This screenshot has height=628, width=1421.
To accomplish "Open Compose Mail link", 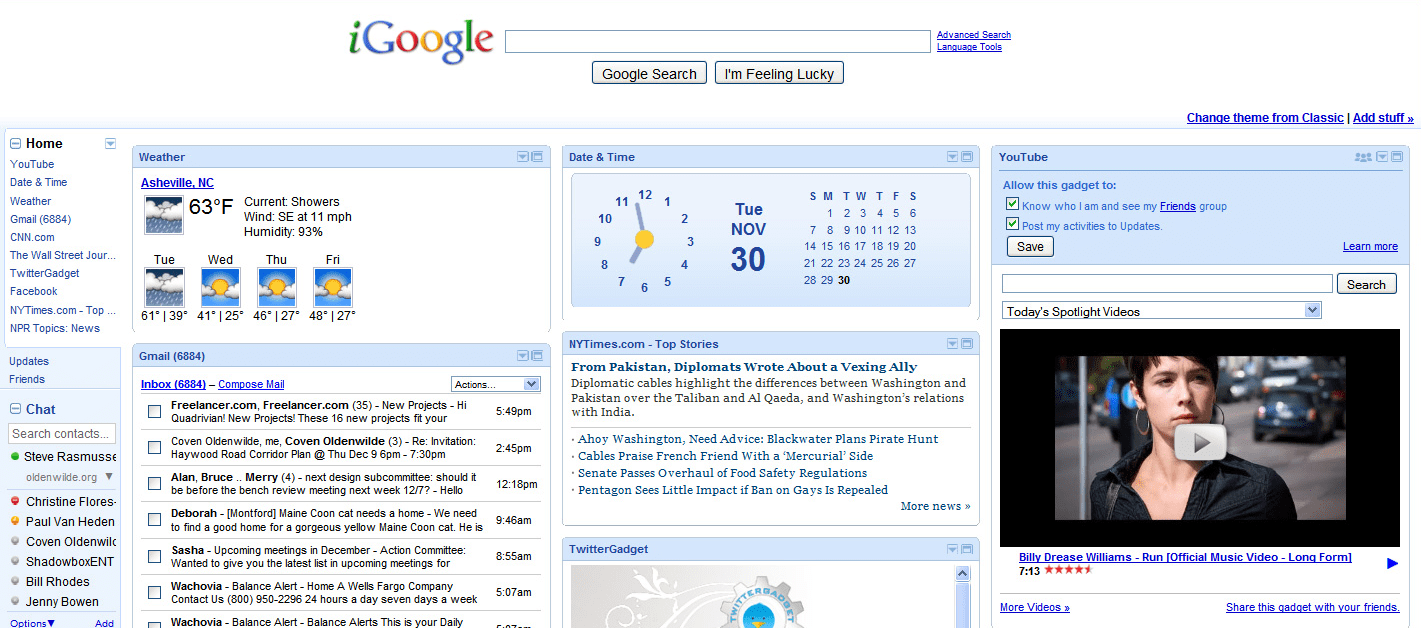I will pos(251,384).
